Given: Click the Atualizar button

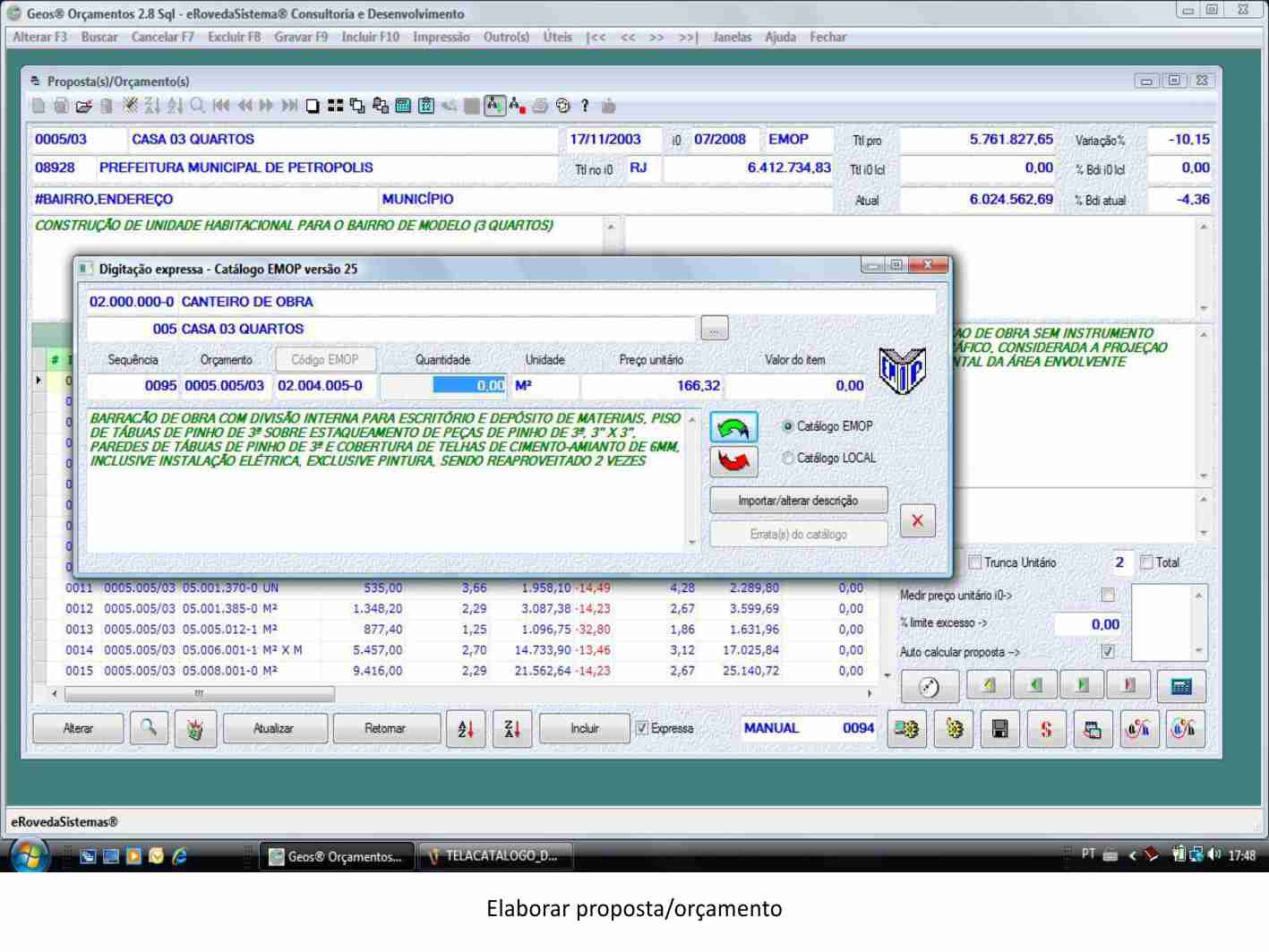Looking at the screenshot, I should 273,728.
